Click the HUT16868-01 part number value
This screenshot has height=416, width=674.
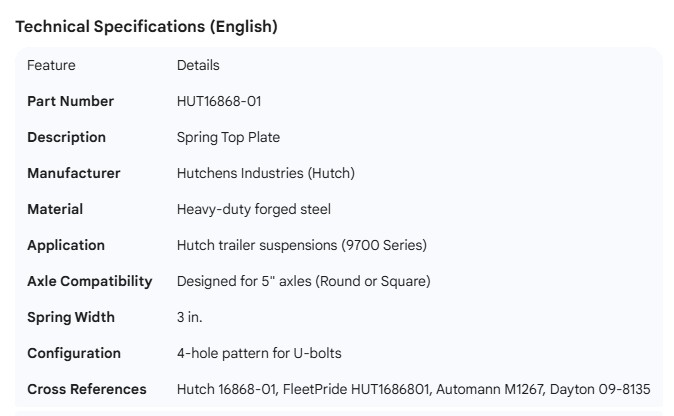pyautogui.click(x=219, y=101)
